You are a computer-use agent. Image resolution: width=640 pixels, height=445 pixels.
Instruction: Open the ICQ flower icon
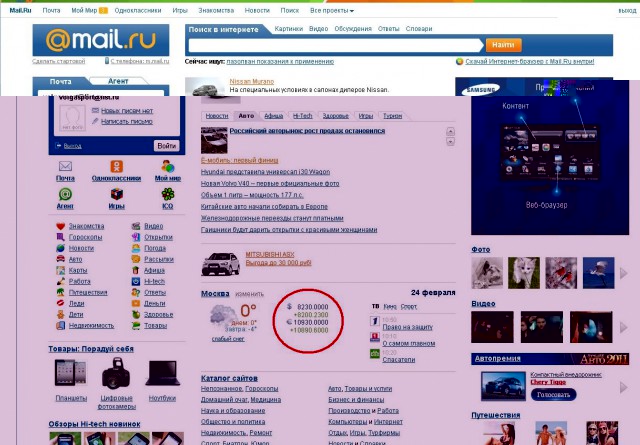(168, 194)
